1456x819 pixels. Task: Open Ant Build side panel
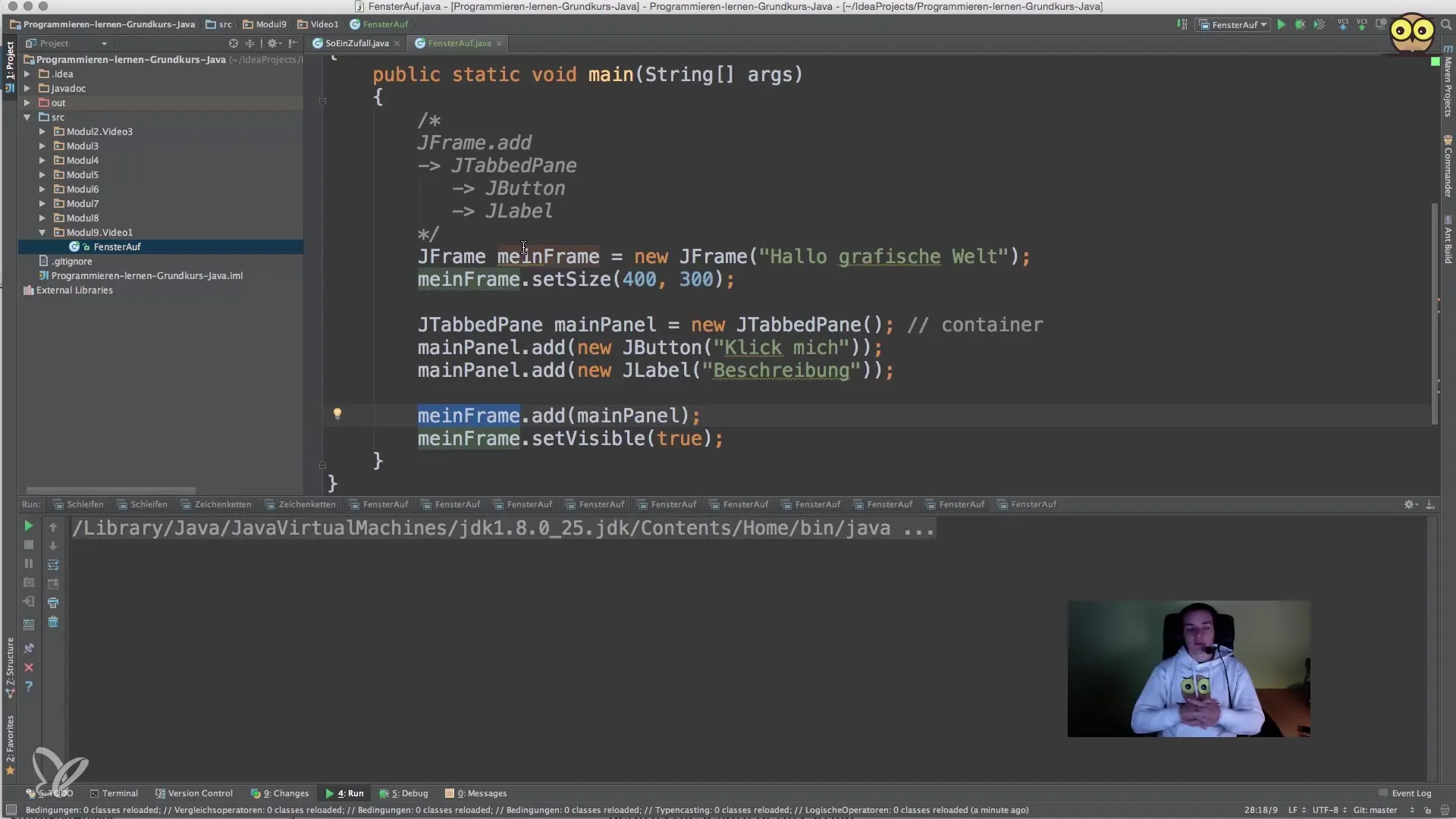[1448, 240]
